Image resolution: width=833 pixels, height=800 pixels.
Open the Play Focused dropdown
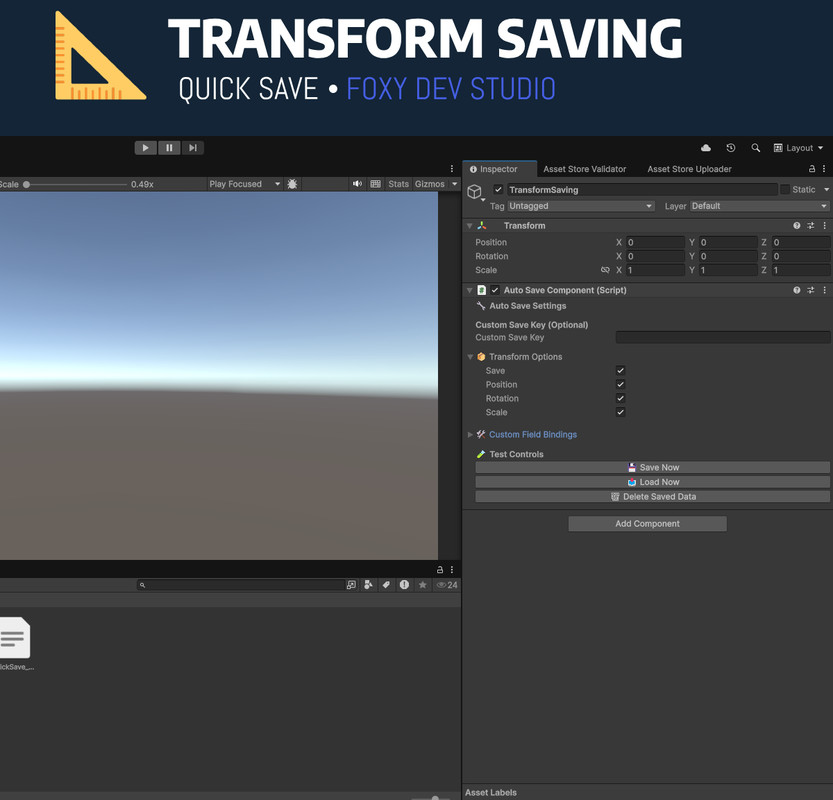[244, 184]
